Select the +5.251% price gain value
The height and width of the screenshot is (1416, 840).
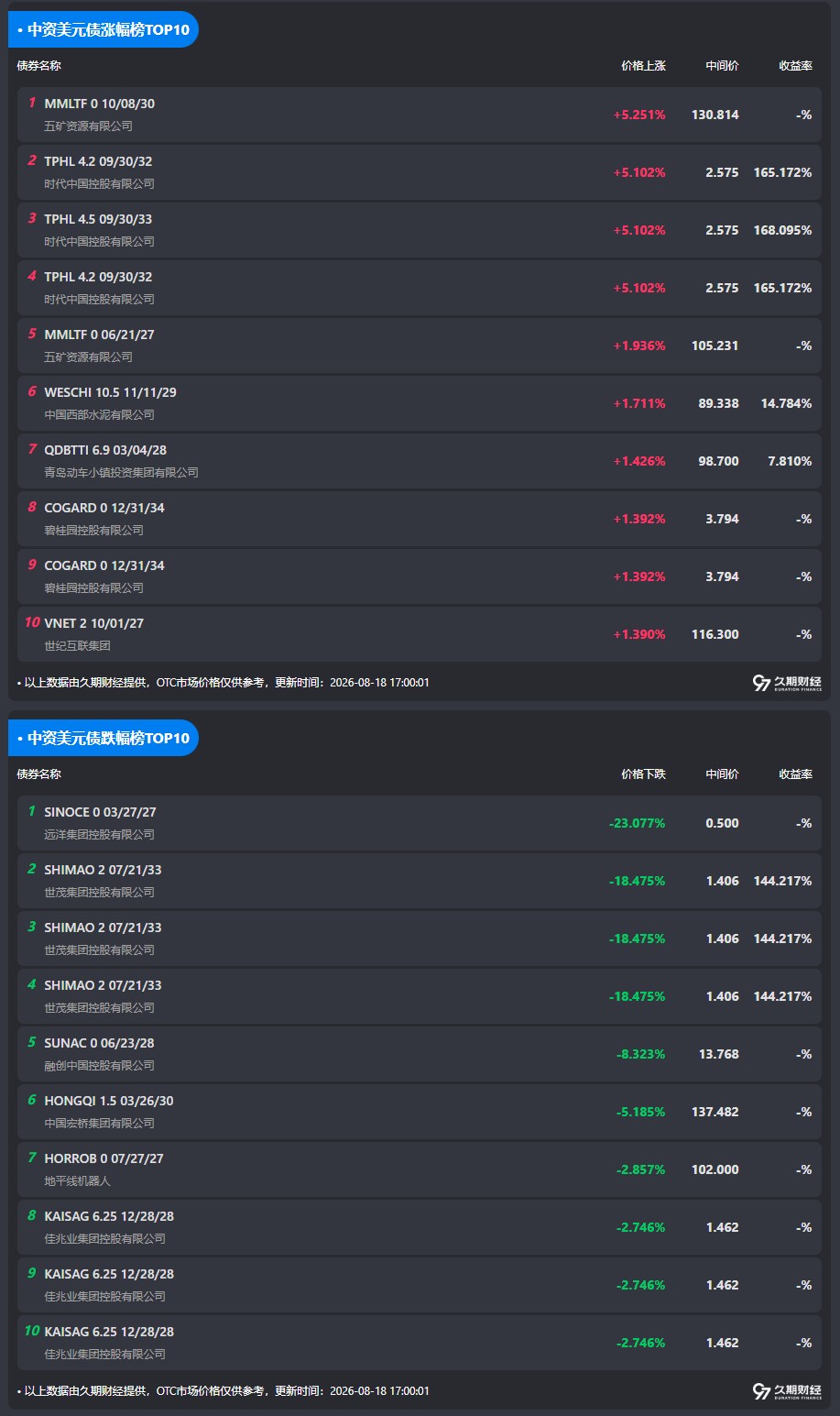point(639,115)
